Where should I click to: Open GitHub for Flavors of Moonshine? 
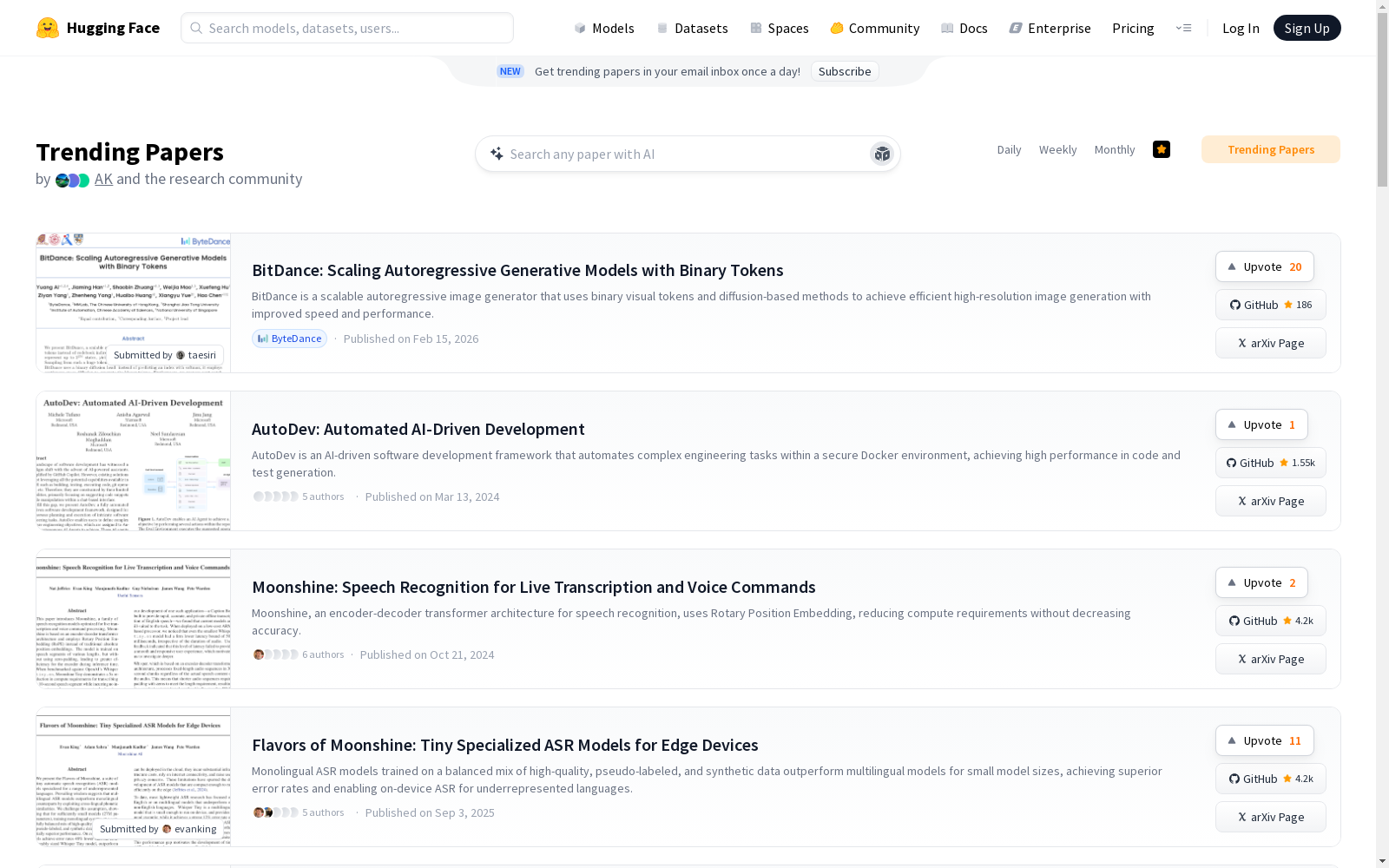click(1271, 779)
